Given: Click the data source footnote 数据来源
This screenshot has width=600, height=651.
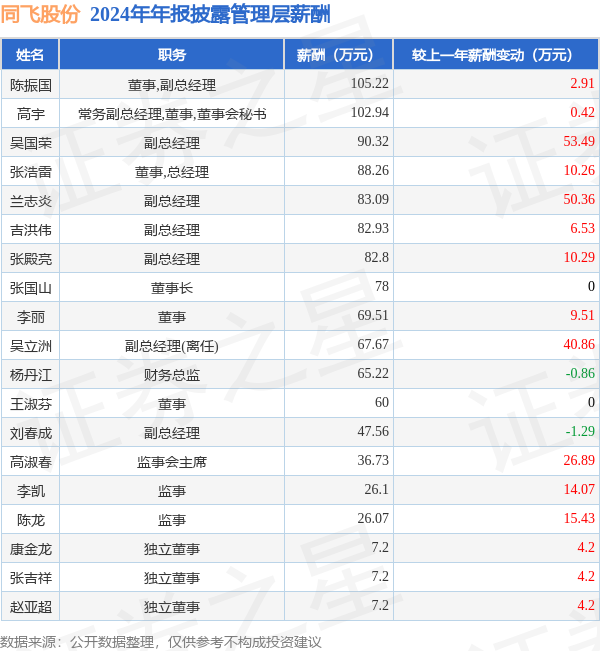Looking at the screenshot, I should [161, 642].
